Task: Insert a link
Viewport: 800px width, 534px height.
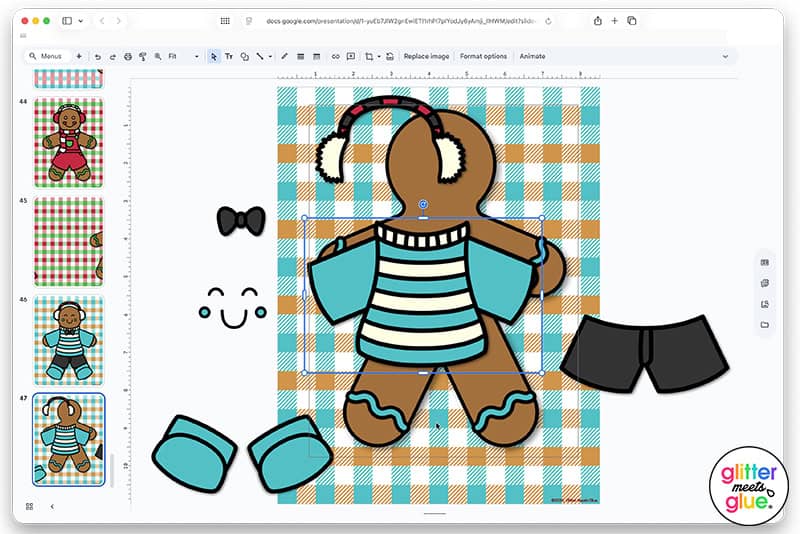Action: click(x=335, y=57)
